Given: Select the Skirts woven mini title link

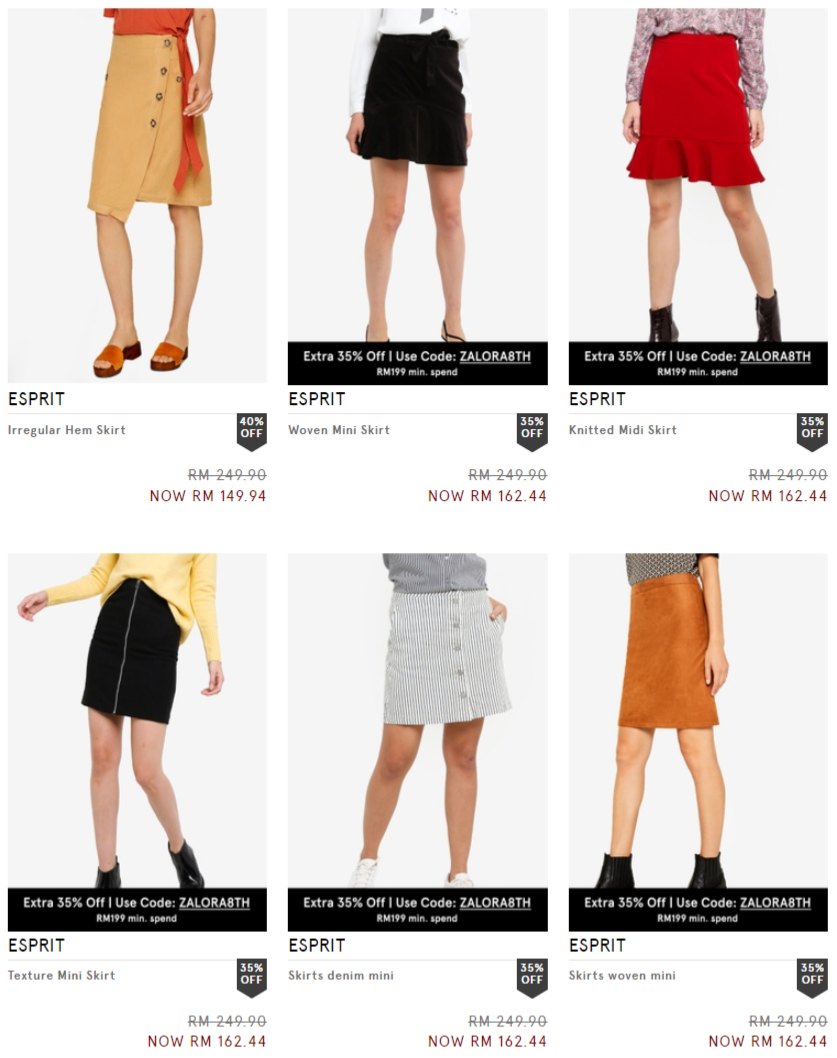Looking at the screenshot, I should [x=622, y=975].
